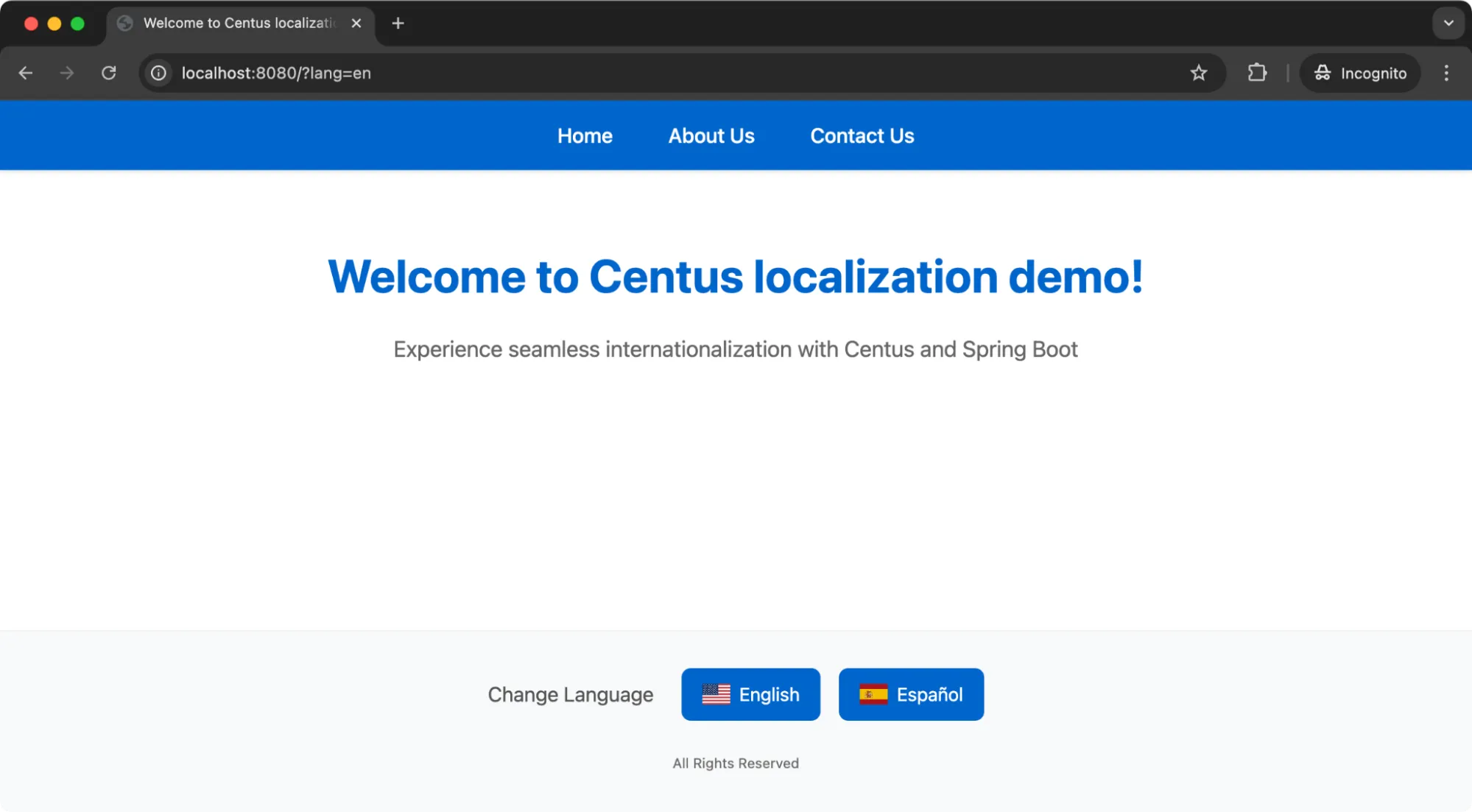
Task: Click the green maximize traffic light button
Action: [77, 23]
